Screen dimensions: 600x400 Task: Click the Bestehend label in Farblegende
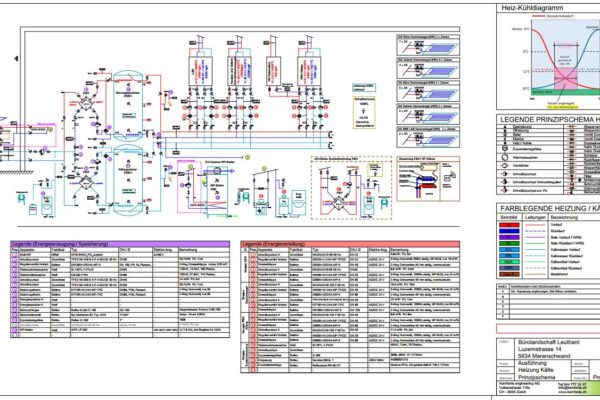[558, 274]
